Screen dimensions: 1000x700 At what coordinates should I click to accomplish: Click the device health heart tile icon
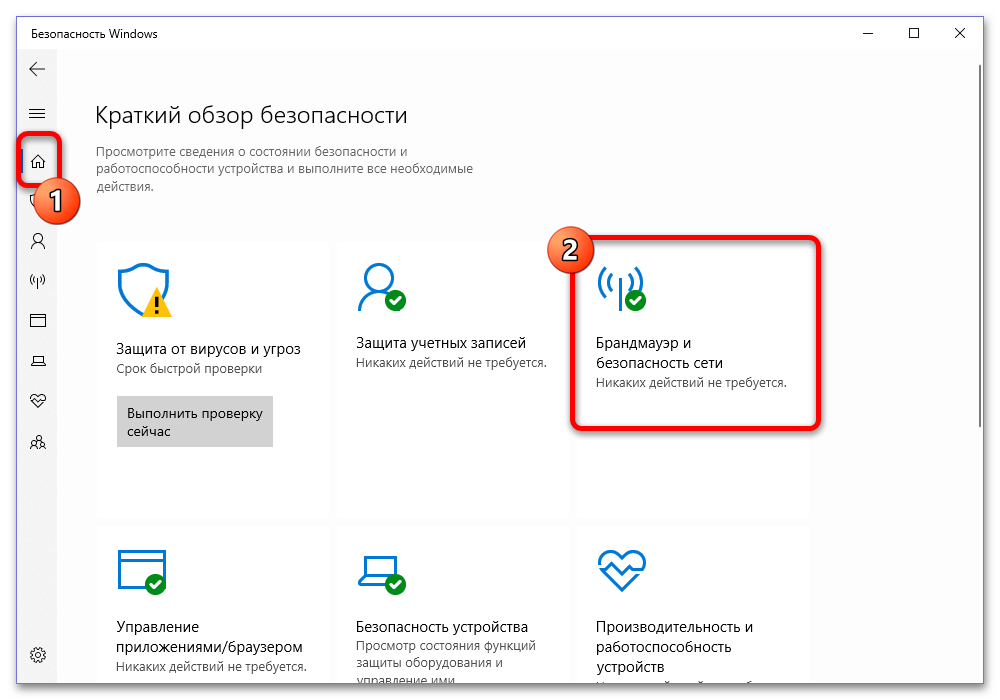tap(622, 570)
